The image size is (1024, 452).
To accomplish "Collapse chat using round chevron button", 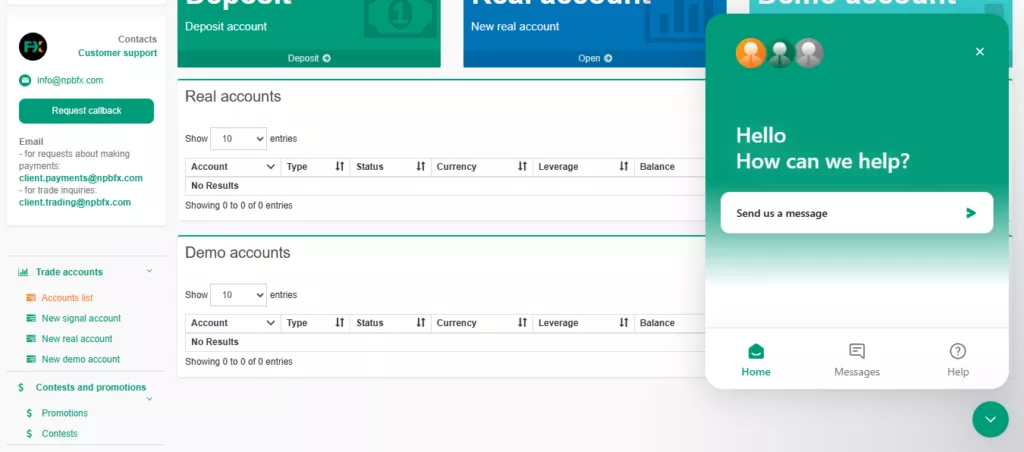I will pos(990,419).
